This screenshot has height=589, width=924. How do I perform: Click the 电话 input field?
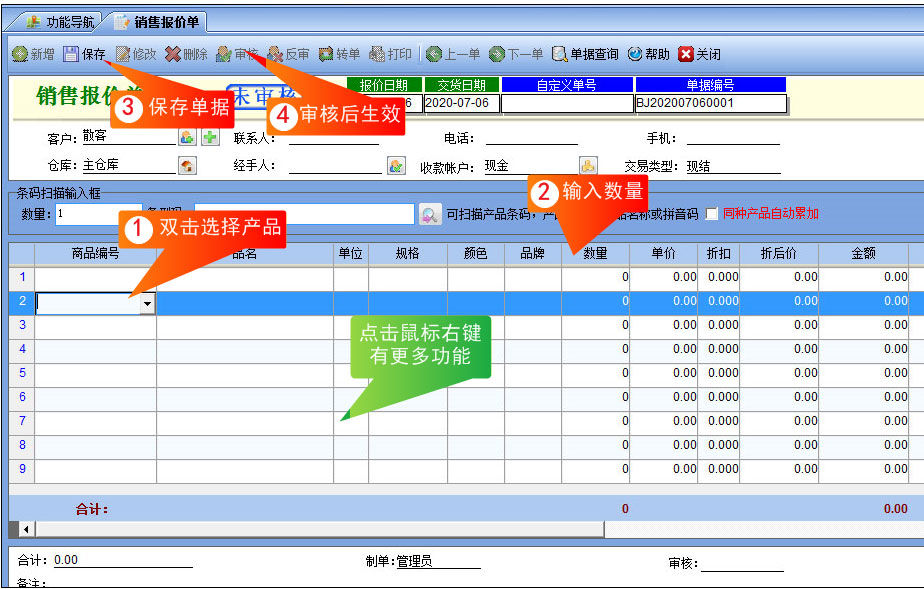[532, 137]
